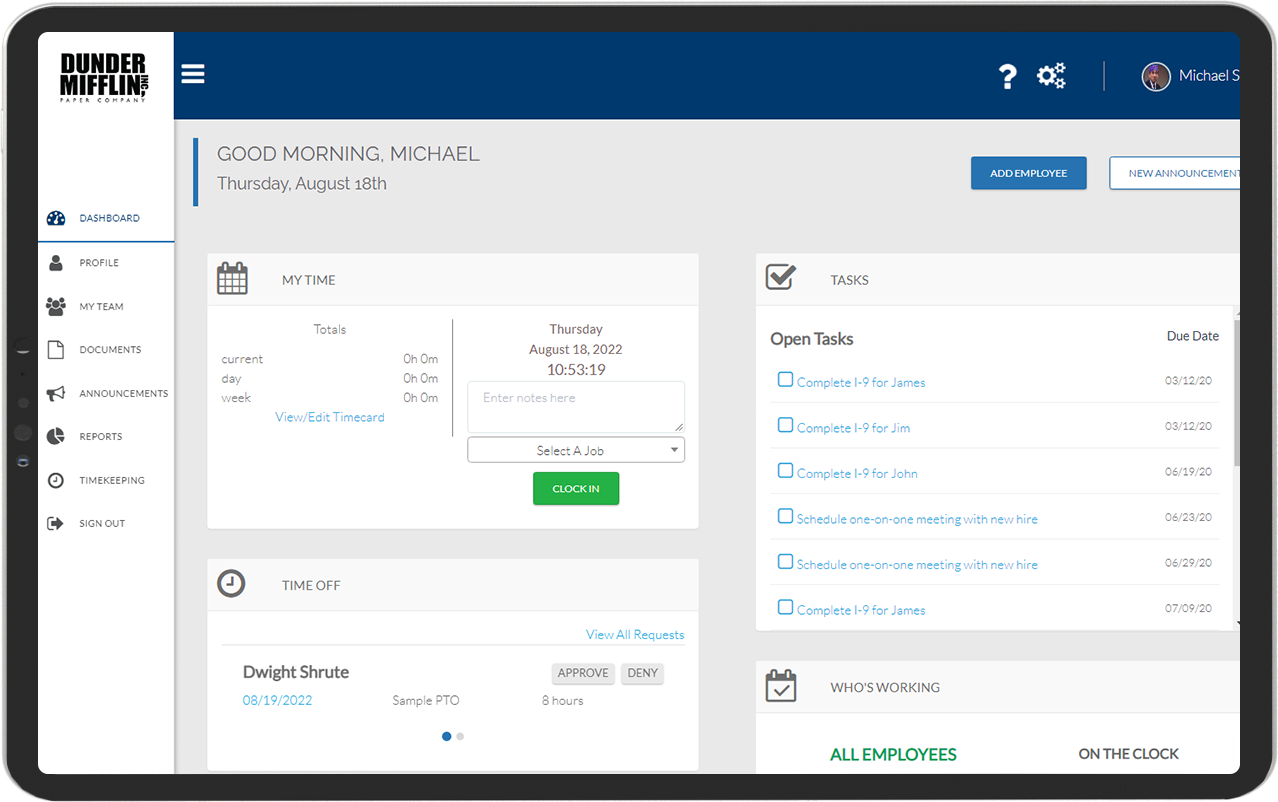Open the 08/19/2022 request date link
Viewport: 1278px width, 802px height.
(277, 700)
